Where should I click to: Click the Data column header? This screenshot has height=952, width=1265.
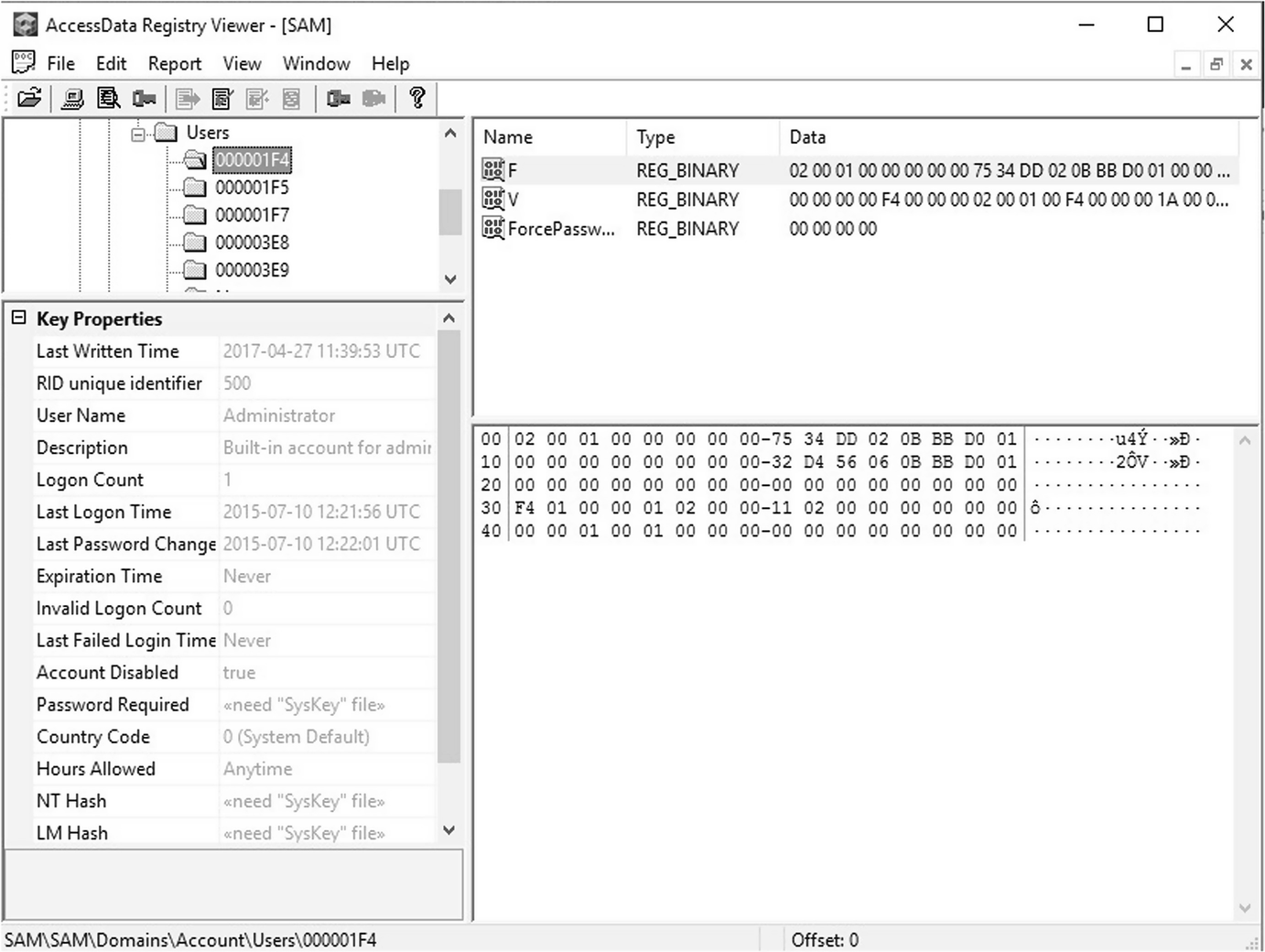coord(1010,137)
